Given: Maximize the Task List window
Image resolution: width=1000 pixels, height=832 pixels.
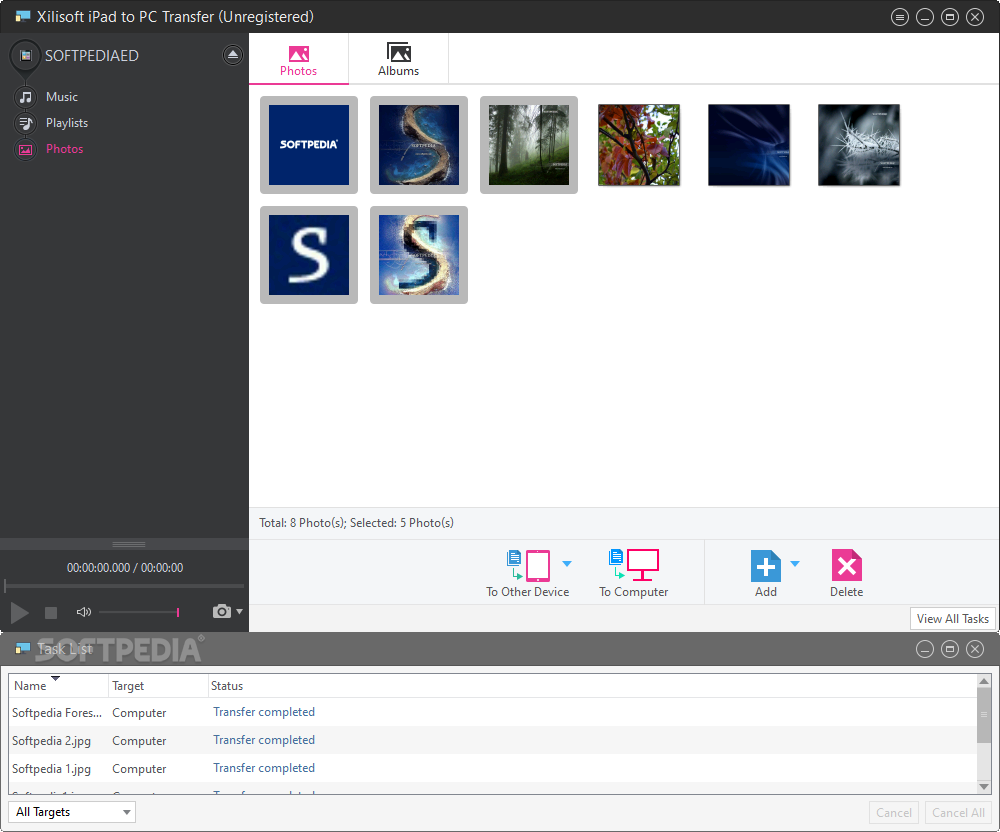Looking at the screenshot, I should [x=950, y=649].
